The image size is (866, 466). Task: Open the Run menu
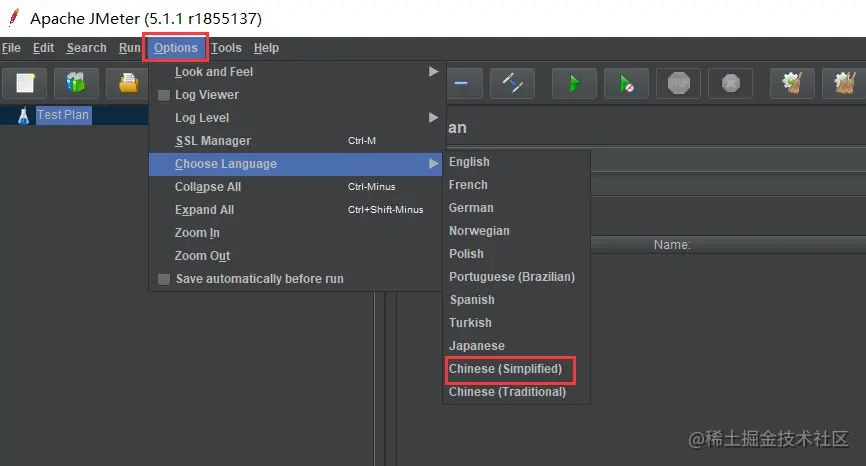tap(129, 48)
